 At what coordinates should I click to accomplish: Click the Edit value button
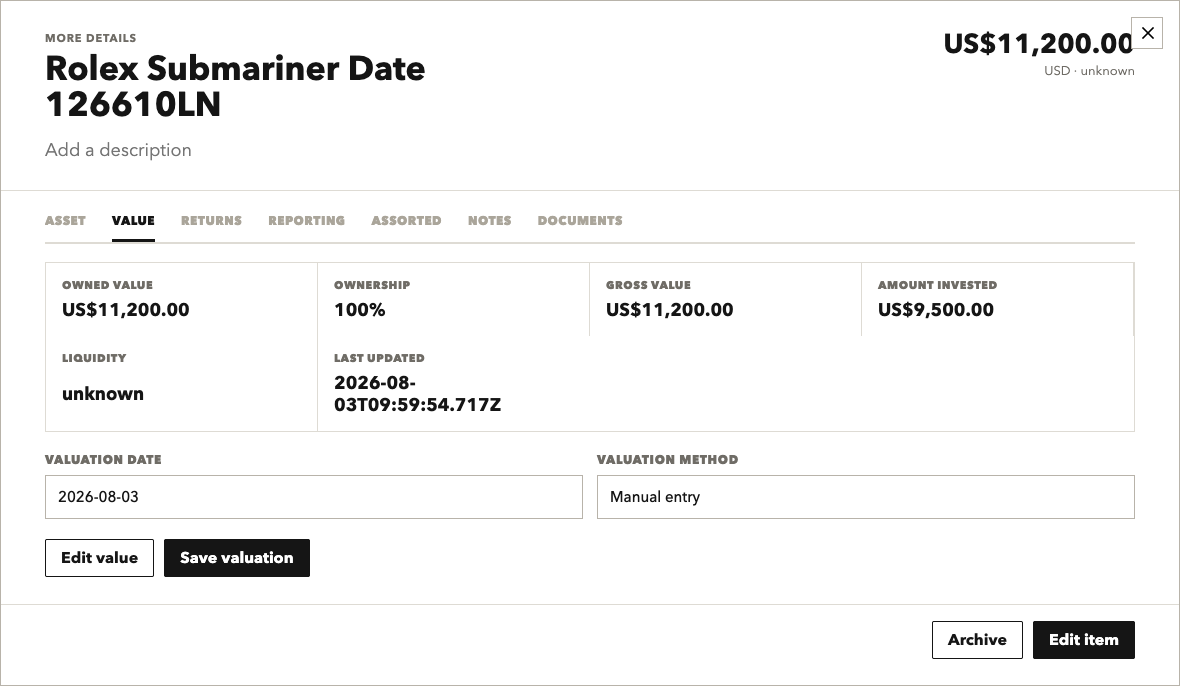(x=99, y=558)
